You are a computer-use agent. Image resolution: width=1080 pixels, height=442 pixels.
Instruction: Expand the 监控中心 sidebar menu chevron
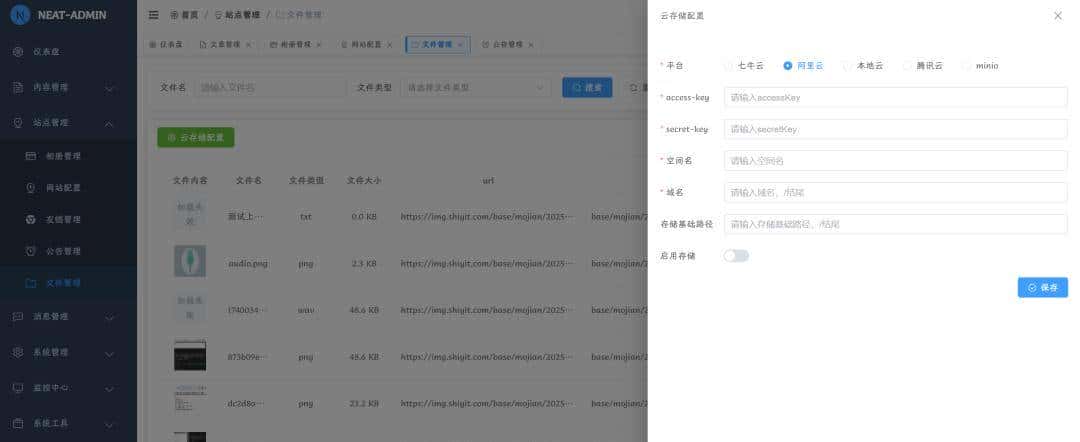tap(110, 389)
